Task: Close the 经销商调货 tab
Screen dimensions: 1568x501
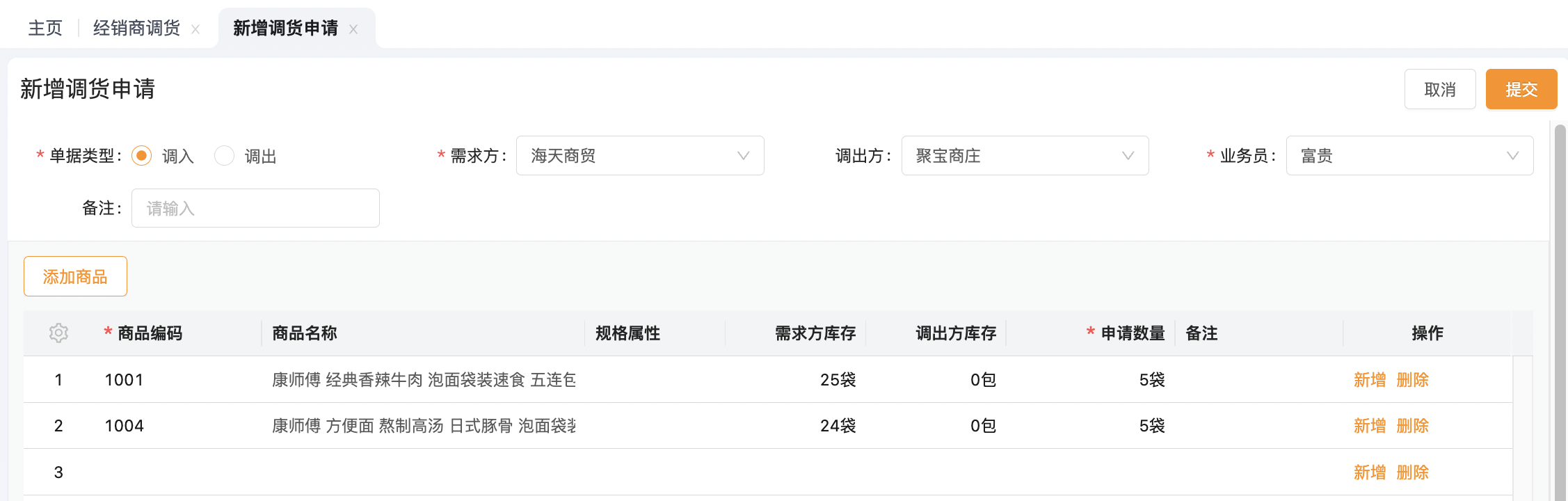Action: (195, 29)
